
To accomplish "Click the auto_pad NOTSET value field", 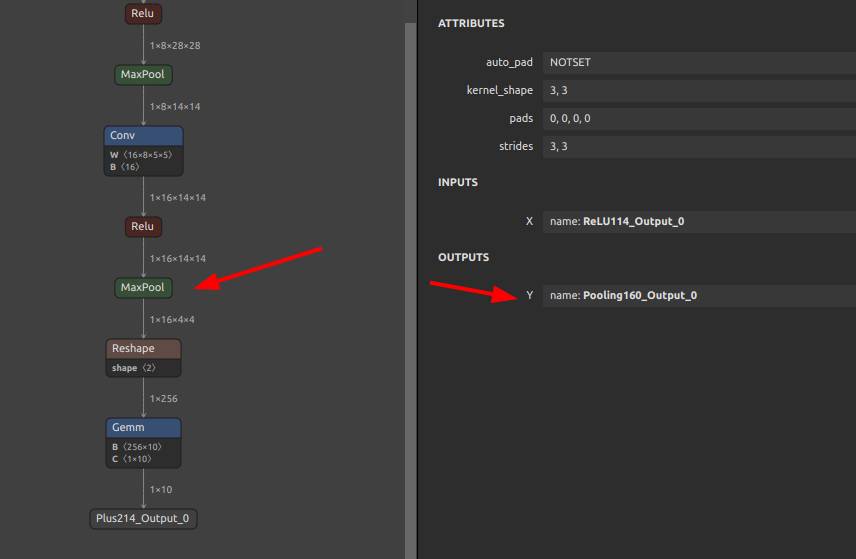I will tap(698, 62).
